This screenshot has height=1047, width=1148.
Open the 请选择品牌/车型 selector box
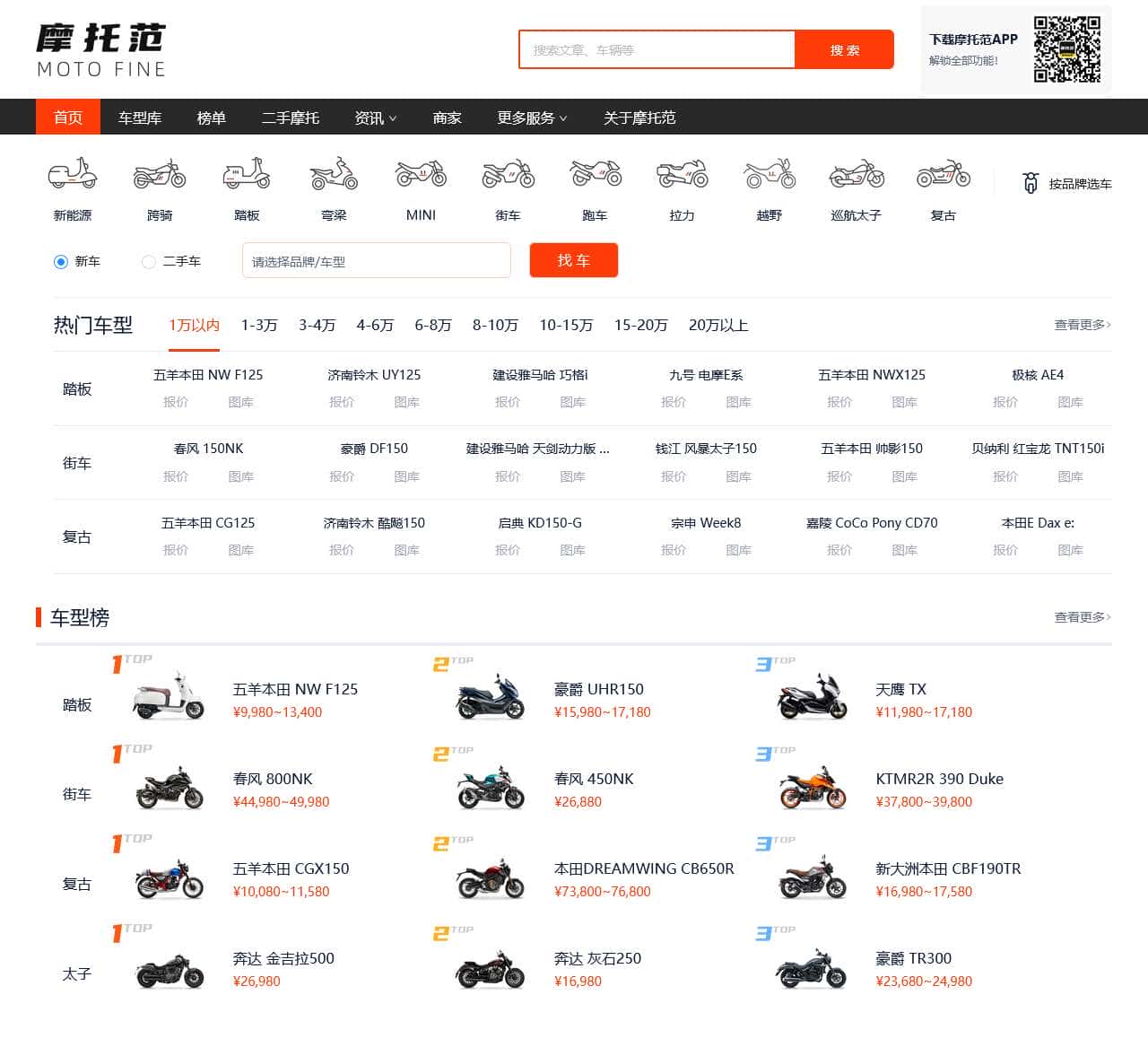coord(377,260)
